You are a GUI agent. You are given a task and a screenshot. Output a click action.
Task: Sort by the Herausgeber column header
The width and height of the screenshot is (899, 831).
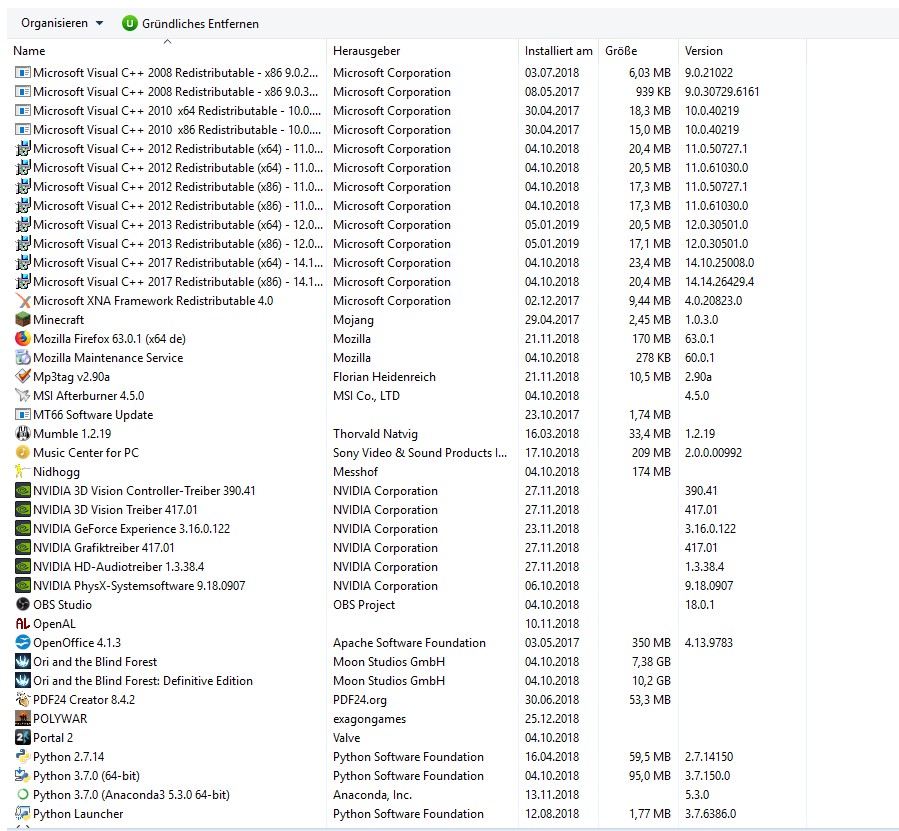366,51
